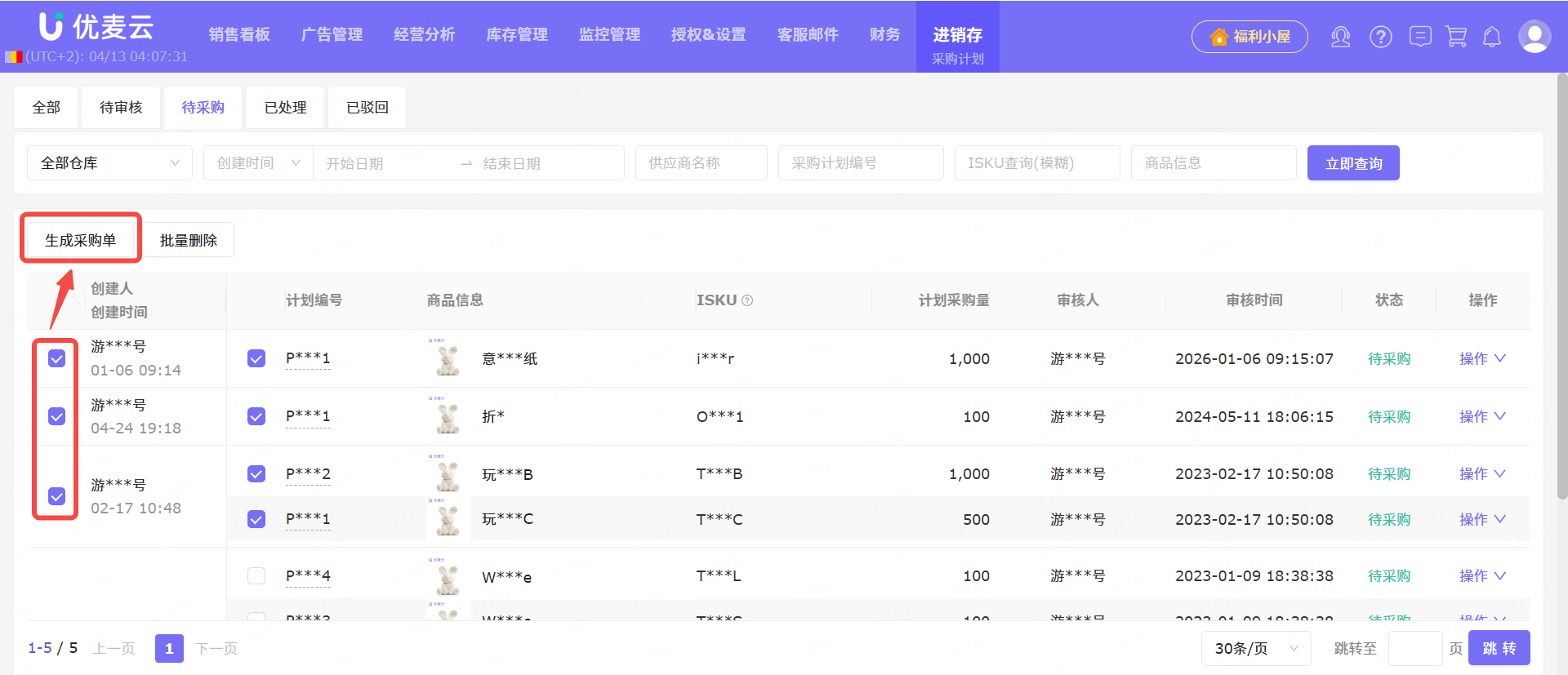Click the 下一页 pagination link
The image size is (1568, 675).
point(216,648)
